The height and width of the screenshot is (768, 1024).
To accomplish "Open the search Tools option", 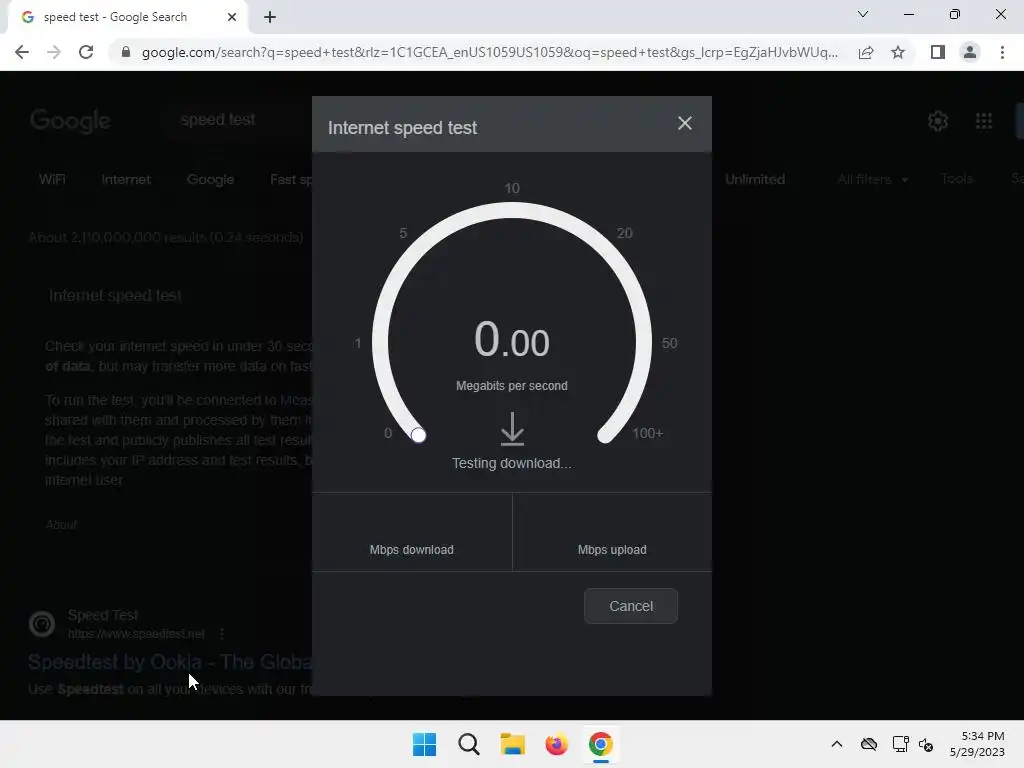I will point(957,178).
